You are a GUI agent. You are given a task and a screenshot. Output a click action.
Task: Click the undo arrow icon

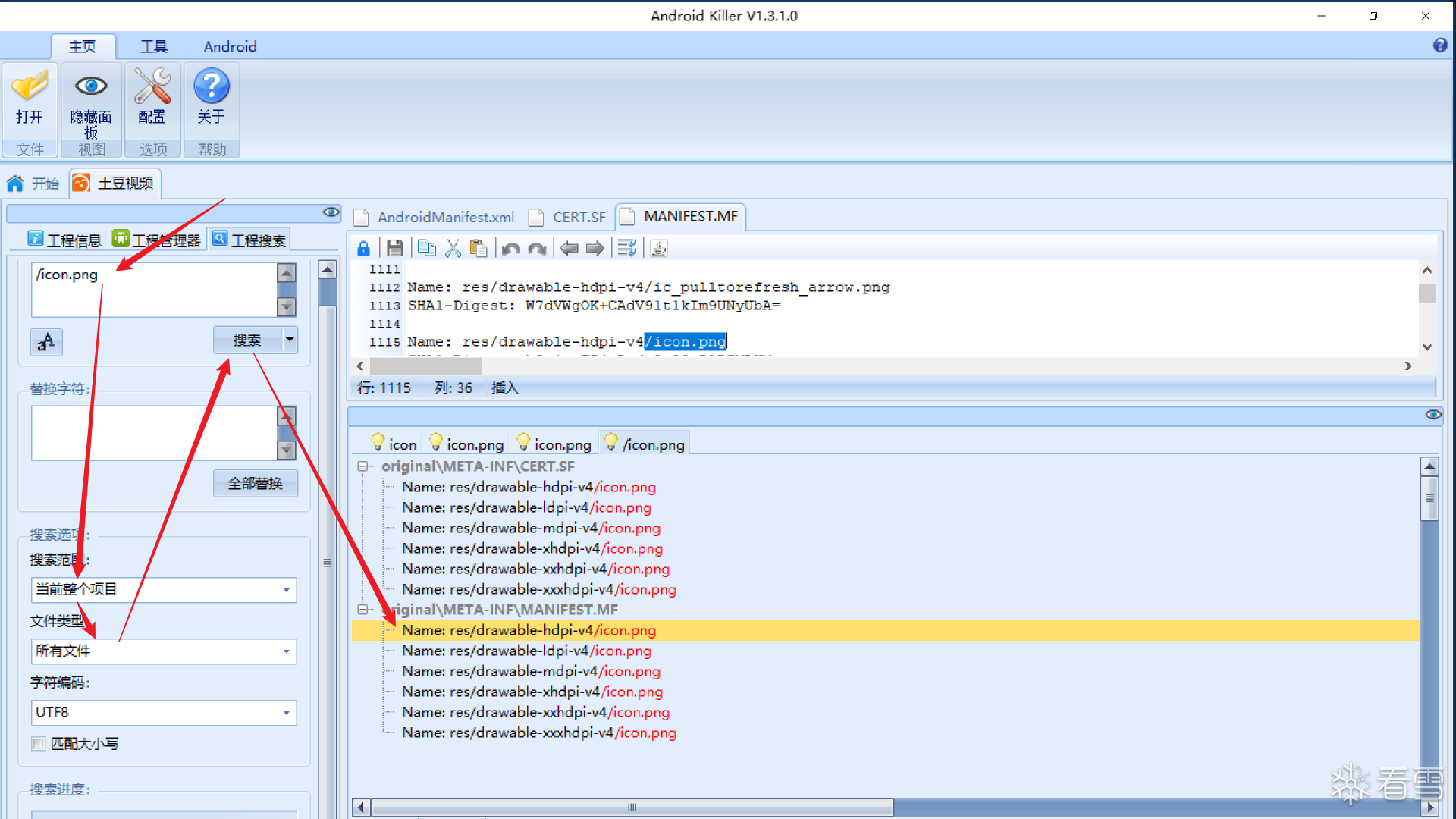click(x=510, y=249)
